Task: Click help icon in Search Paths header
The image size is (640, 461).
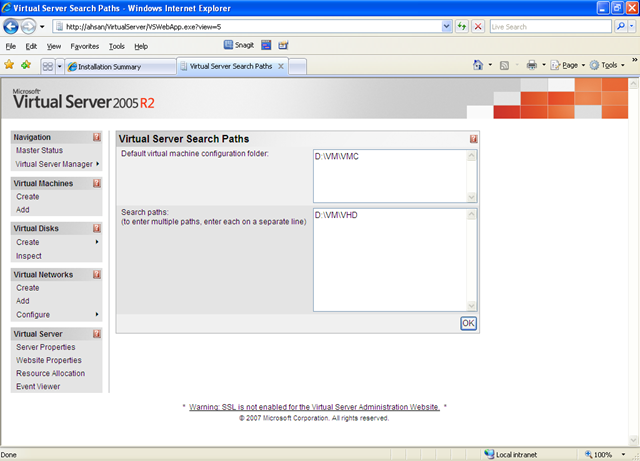Action: tap(473, 139)
